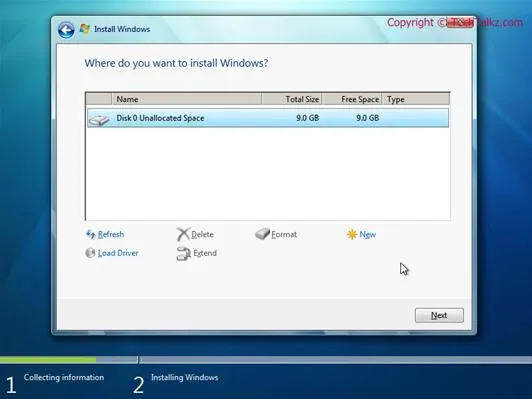Viewport: 532px width, 399px height.
Task: Click the blue back arrow button
Action: coord(66,30)
